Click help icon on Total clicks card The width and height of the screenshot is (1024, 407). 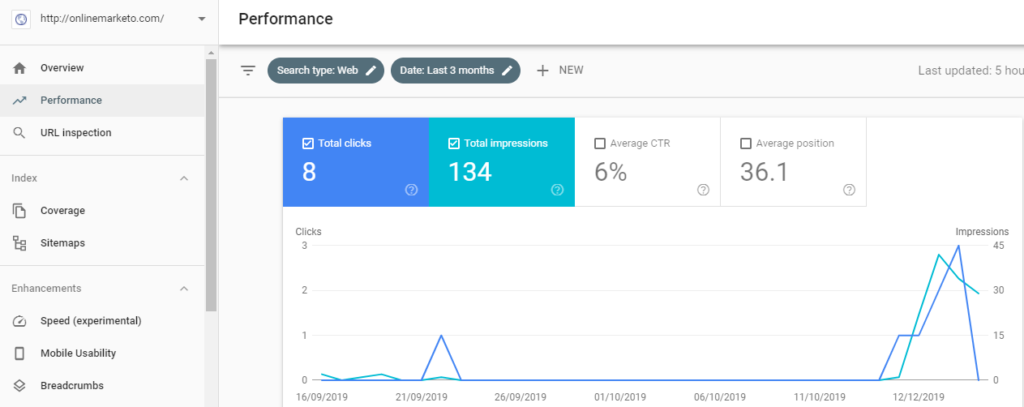coord(411,190)
